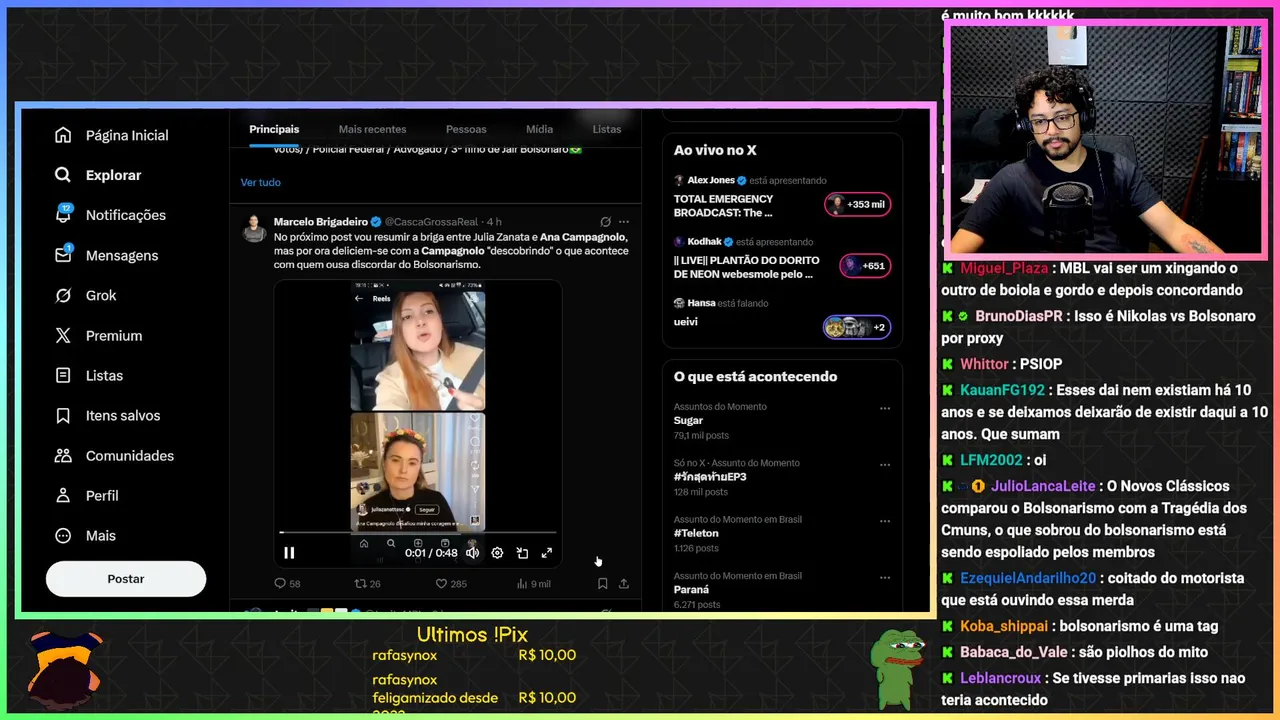Reply to Marcelo Brigadeiro's post
Image resolution: width=1280 pixels, height=720 pixels.
point(287,583)
